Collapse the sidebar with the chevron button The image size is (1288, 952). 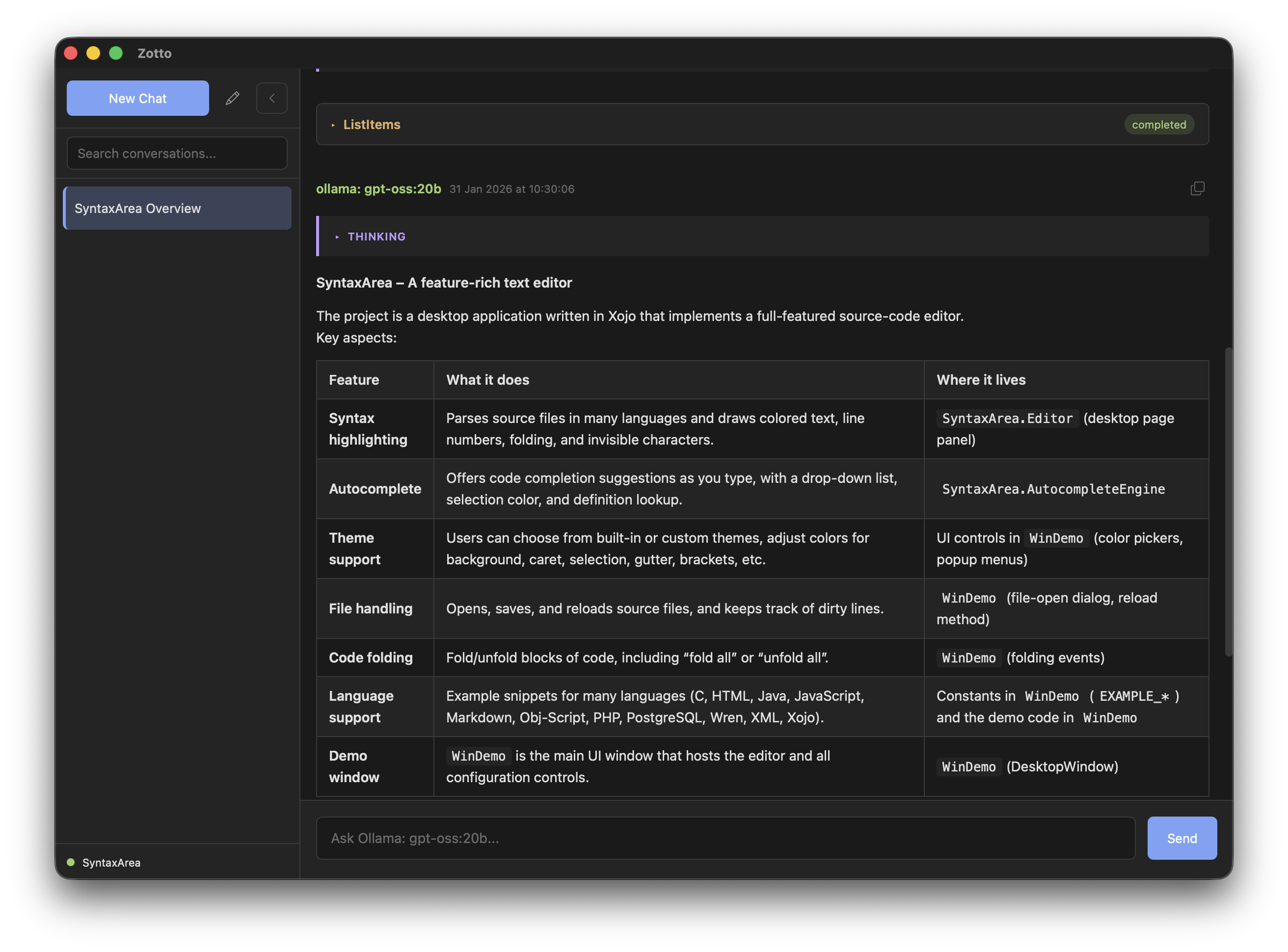(x=271, y=98)
